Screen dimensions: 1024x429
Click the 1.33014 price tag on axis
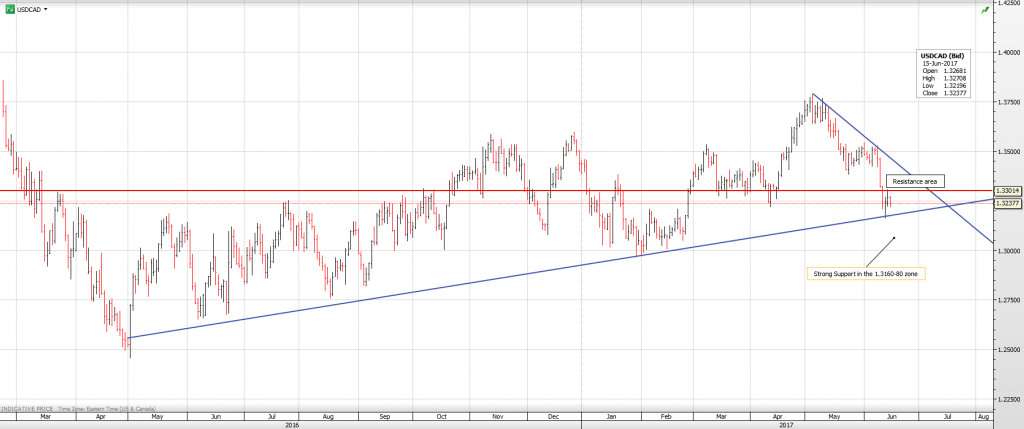[1007, 190]
